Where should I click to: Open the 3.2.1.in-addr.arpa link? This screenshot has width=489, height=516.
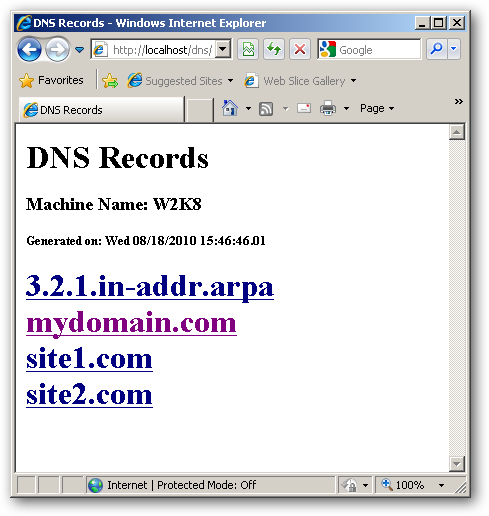(150, 287)
